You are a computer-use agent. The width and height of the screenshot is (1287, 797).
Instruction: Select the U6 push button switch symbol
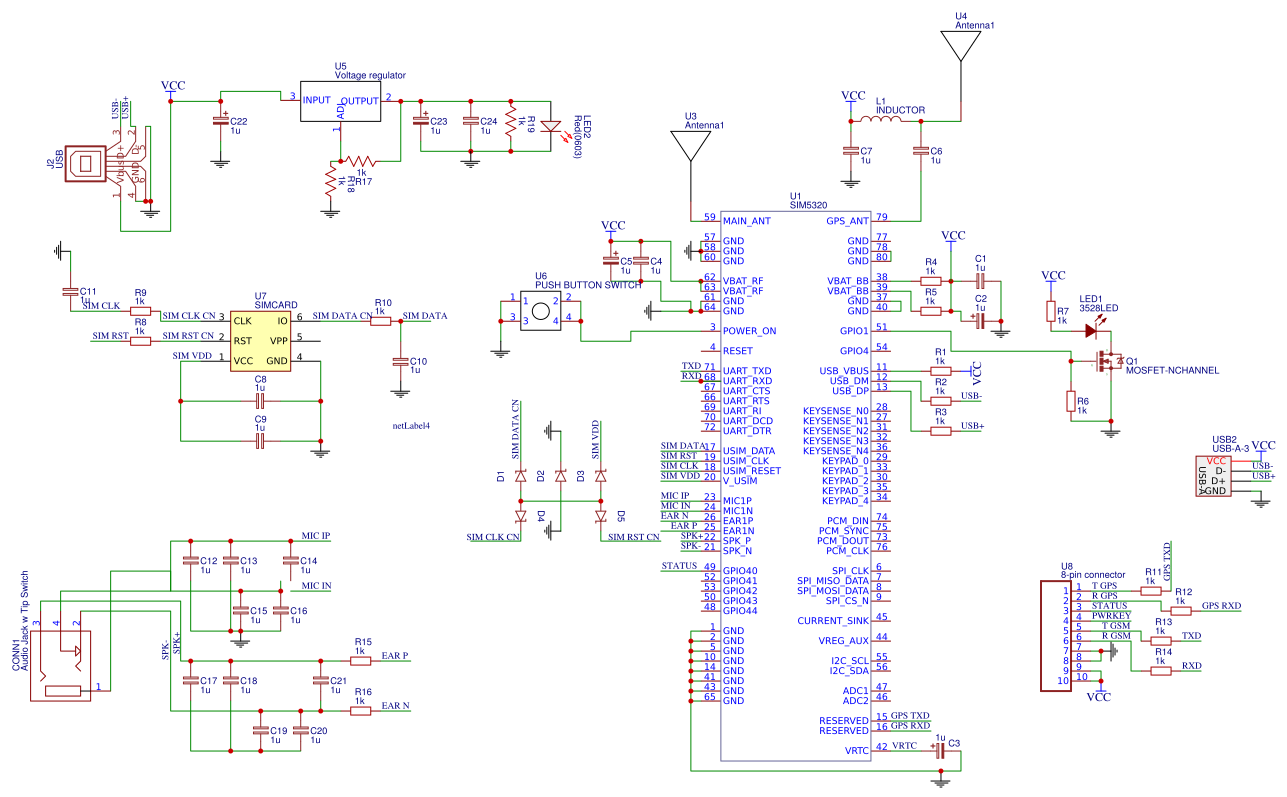[541, 309]
